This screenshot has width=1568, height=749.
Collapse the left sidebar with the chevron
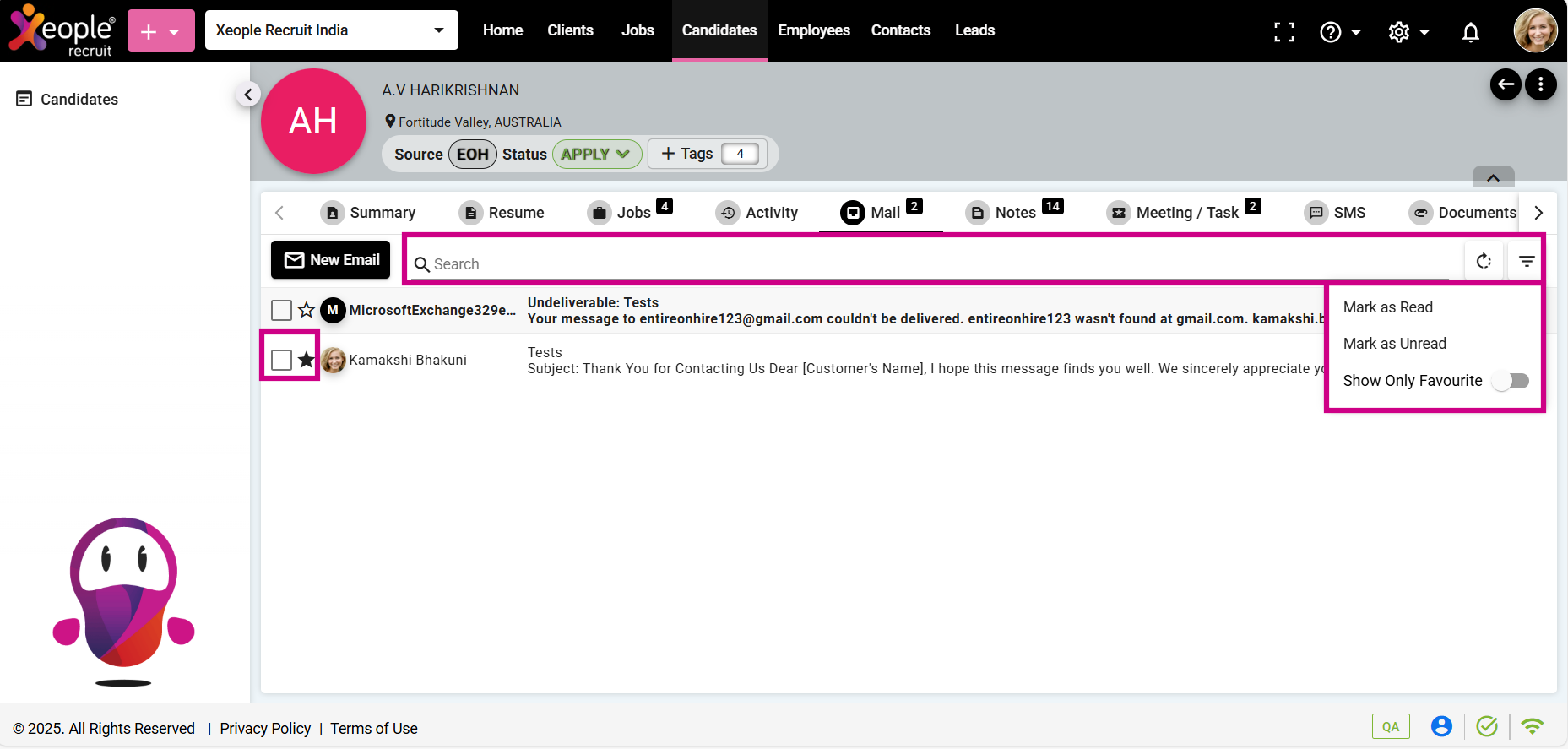(247, 95)
